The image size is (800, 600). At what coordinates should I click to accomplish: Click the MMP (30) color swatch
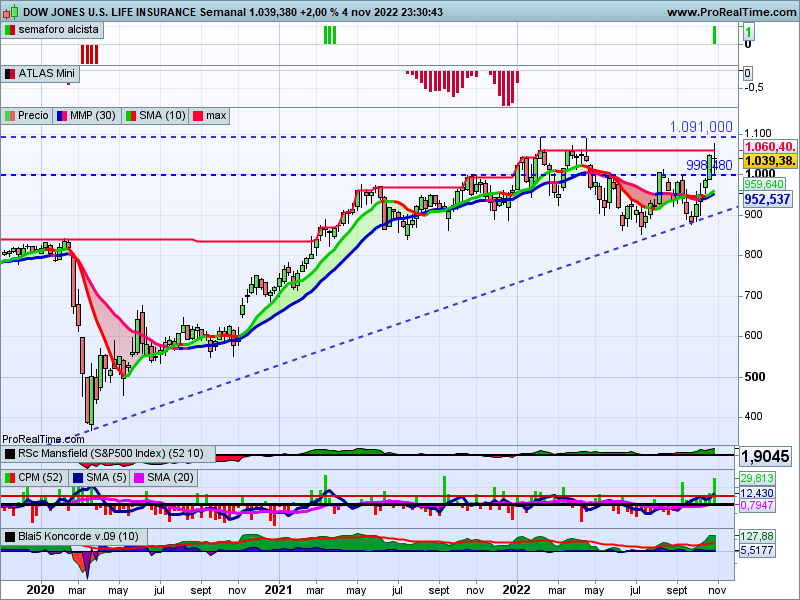[62, 116]
